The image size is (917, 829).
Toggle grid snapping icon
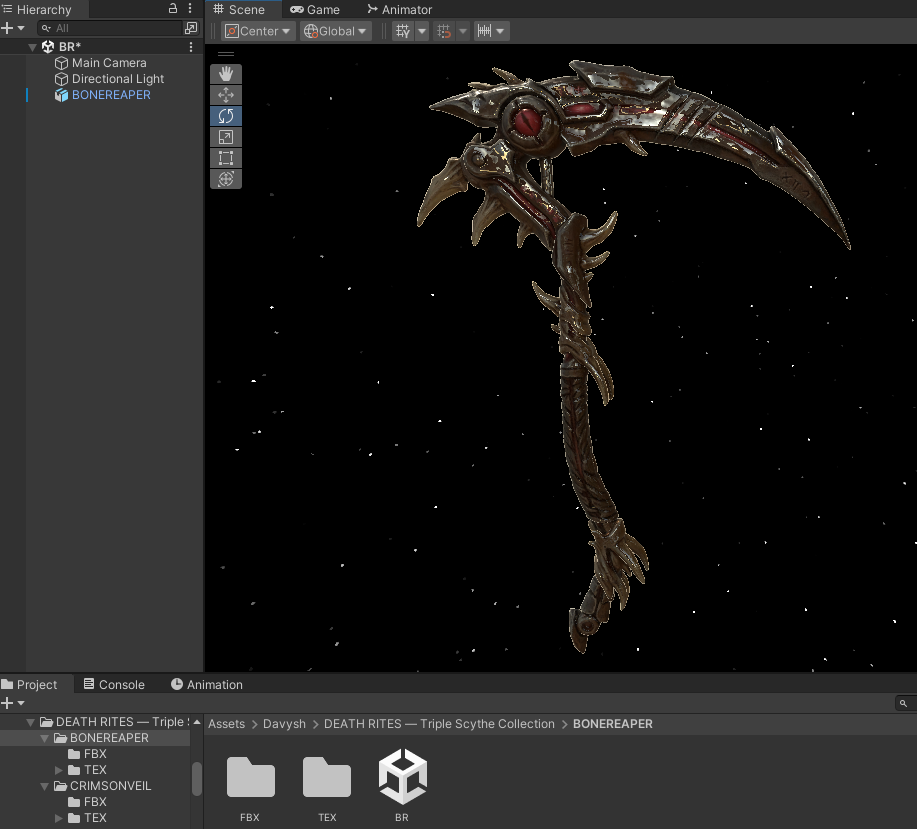coord(444,31)
